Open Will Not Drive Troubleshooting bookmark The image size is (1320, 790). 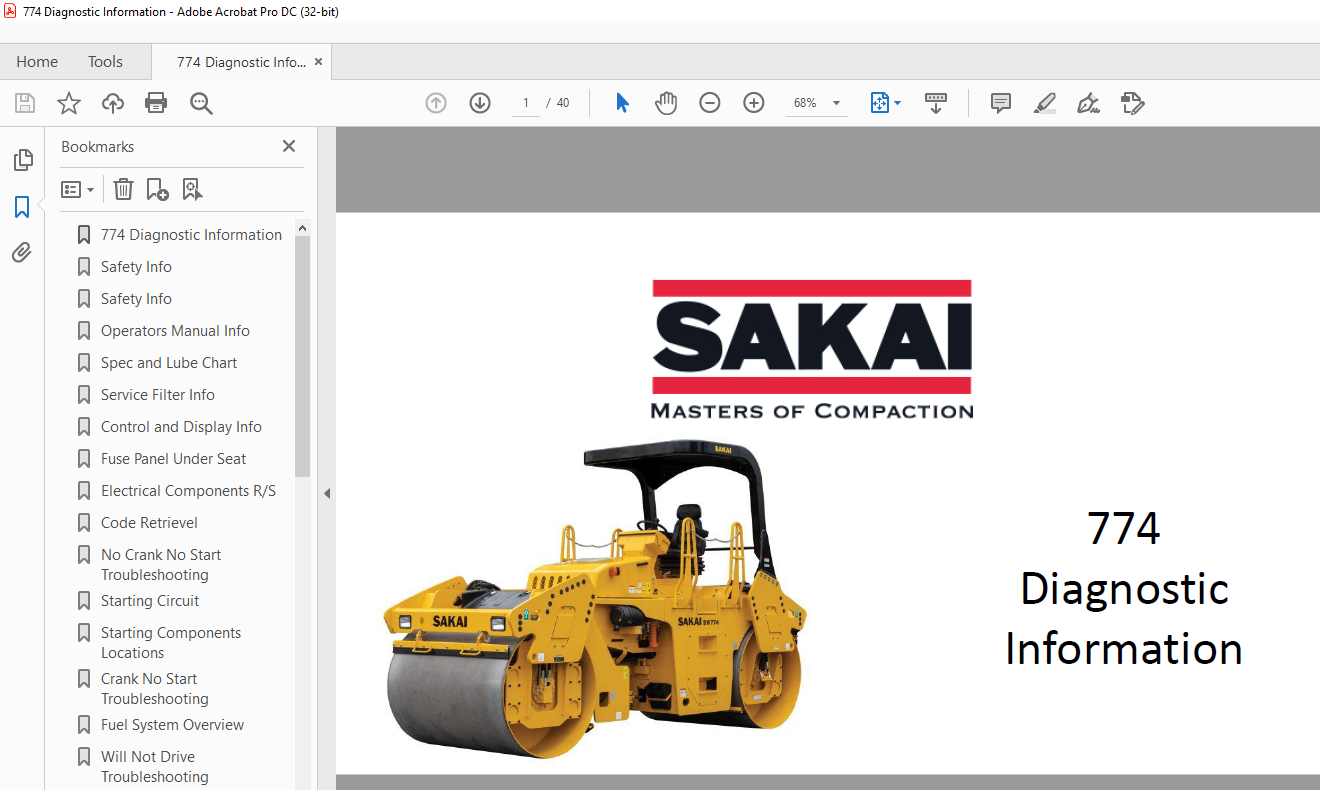coord(155,767)
